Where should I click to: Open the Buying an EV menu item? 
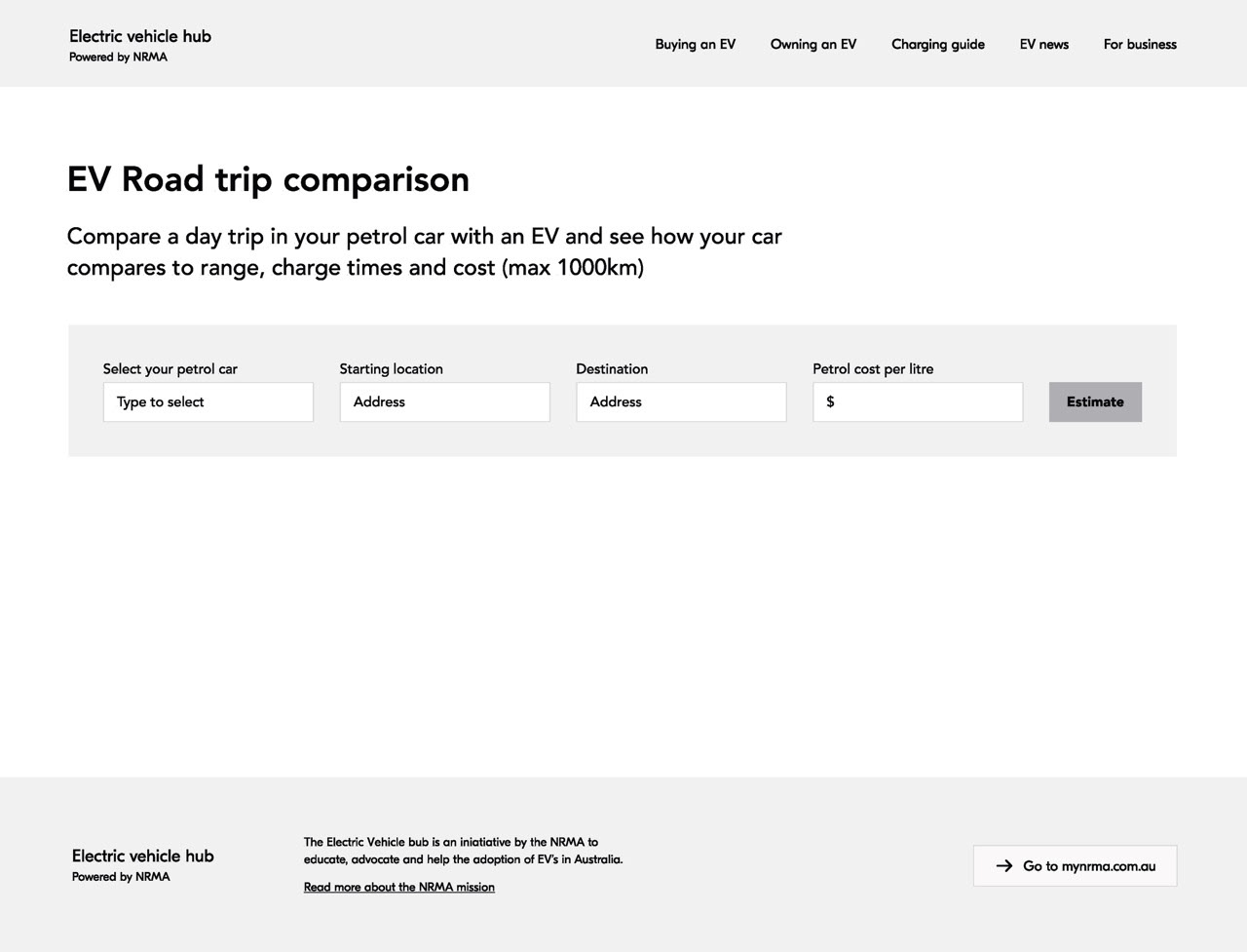point(695,44)
